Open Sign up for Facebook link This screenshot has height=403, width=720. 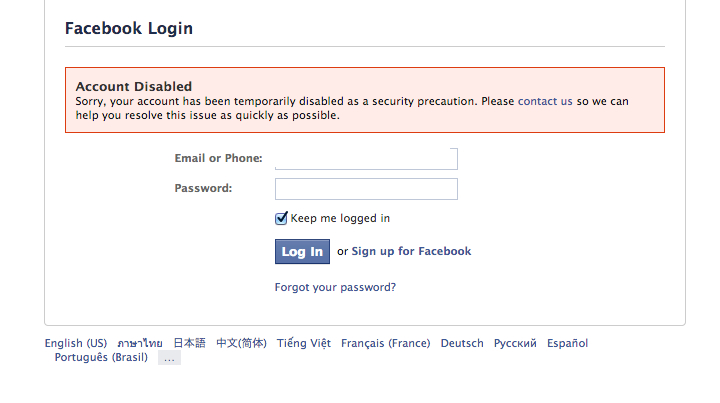click(411, 252)
